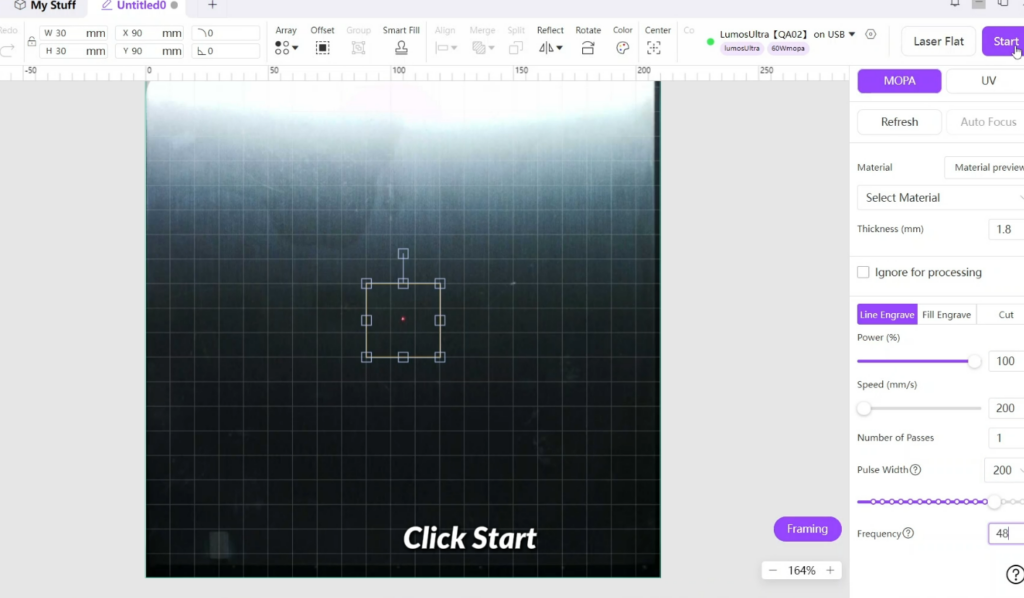Image resolution: width=1024 pixels, height=598 pixels.
Task: Zoom out with the minus icon
Action: tap(773, 570)
